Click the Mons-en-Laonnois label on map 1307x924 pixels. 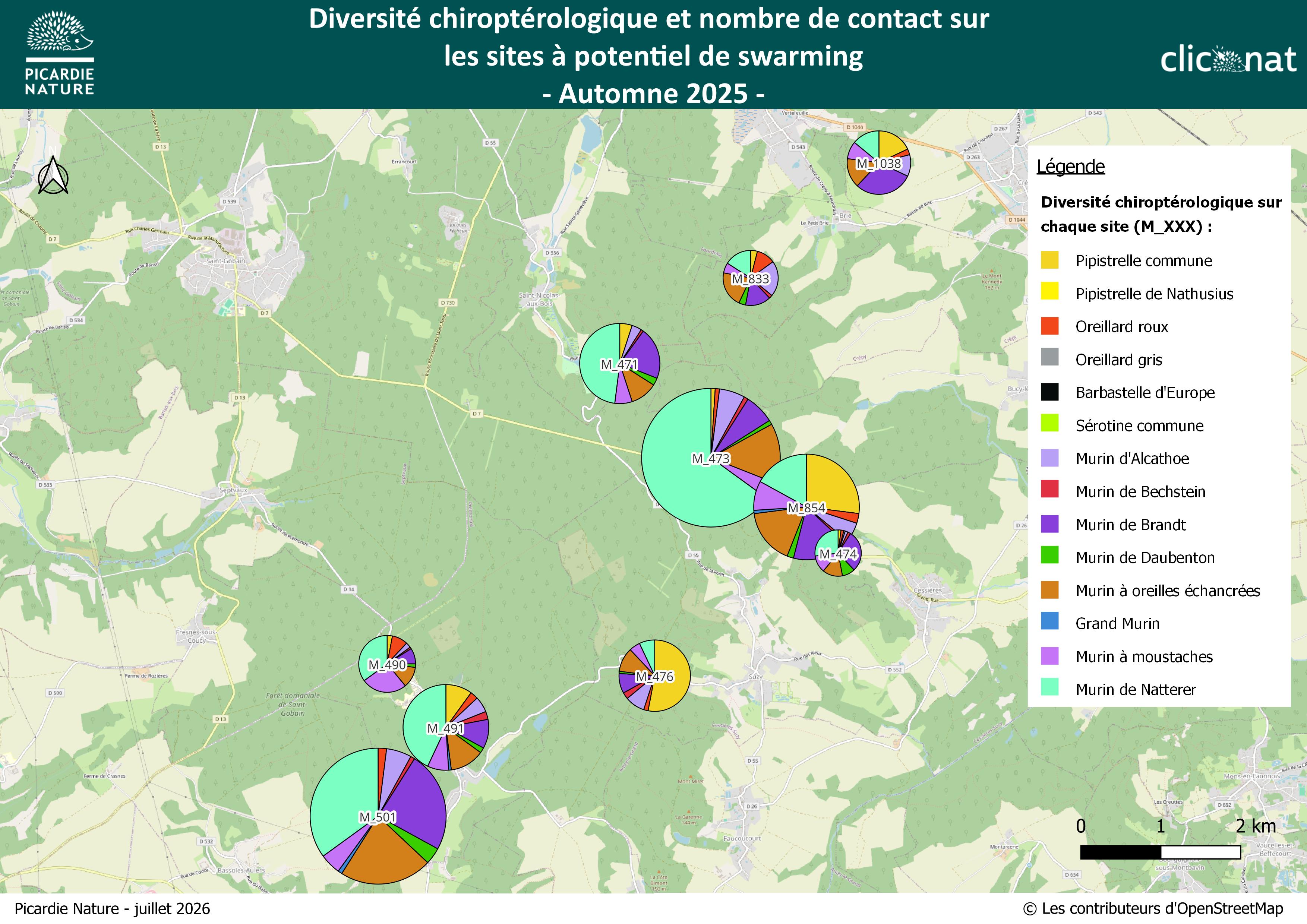coord(1252,776)
